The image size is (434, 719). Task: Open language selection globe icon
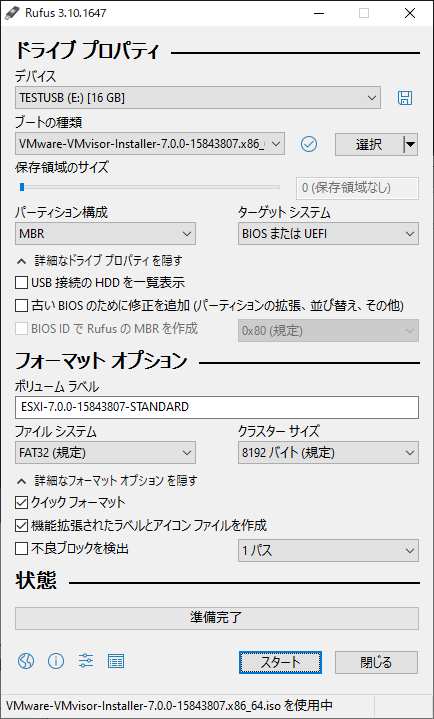[26, 661]
